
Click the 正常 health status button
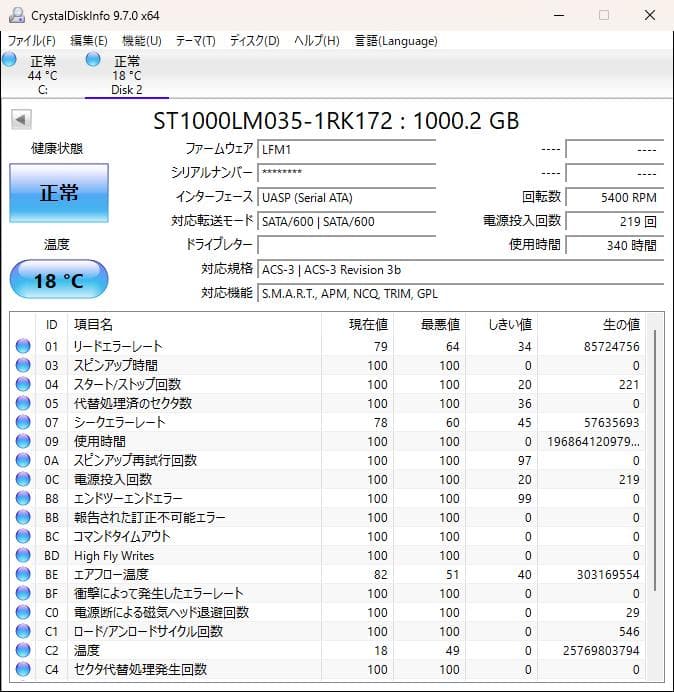(x=58, y=193)
